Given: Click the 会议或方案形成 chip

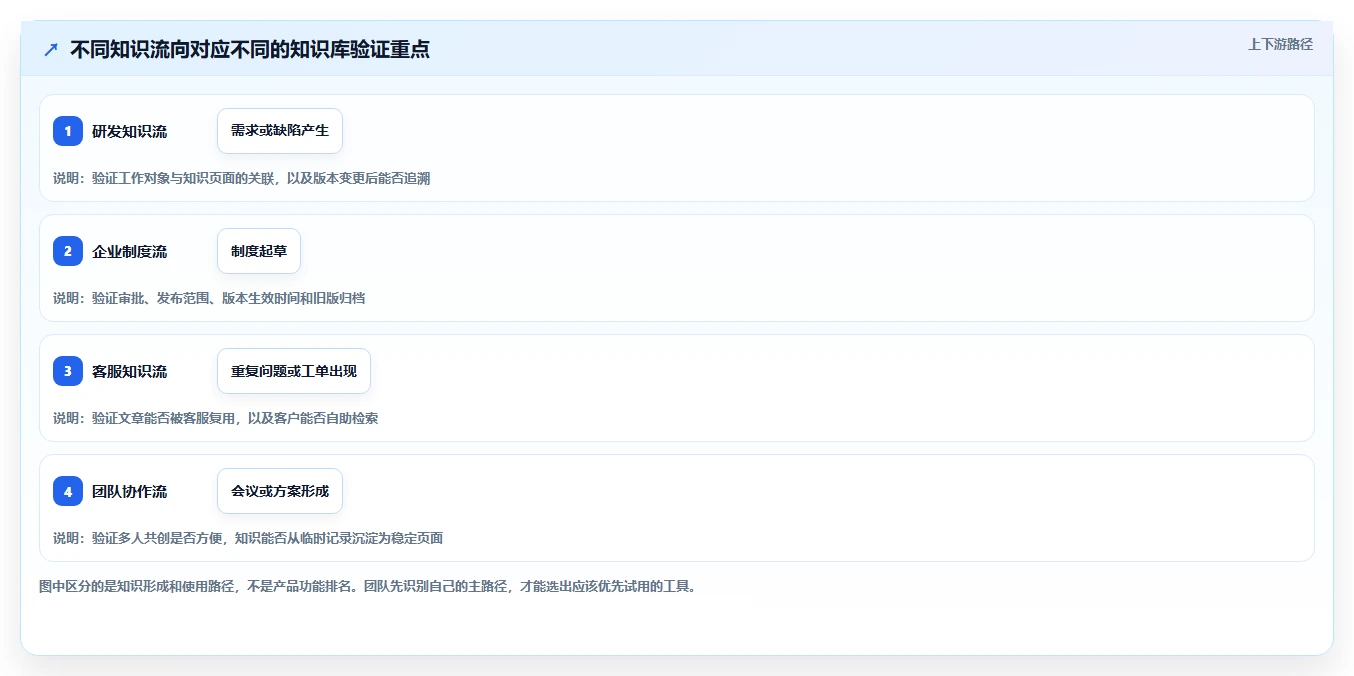Looking at the screenshot, I should coord(280,491).
